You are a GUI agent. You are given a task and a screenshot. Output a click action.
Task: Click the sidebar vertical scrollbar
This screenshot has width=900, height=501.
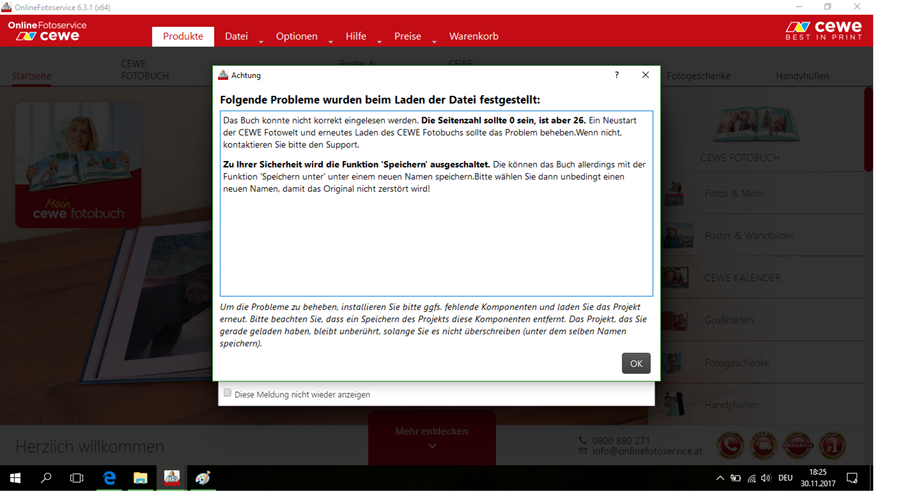tap(868, 129)
